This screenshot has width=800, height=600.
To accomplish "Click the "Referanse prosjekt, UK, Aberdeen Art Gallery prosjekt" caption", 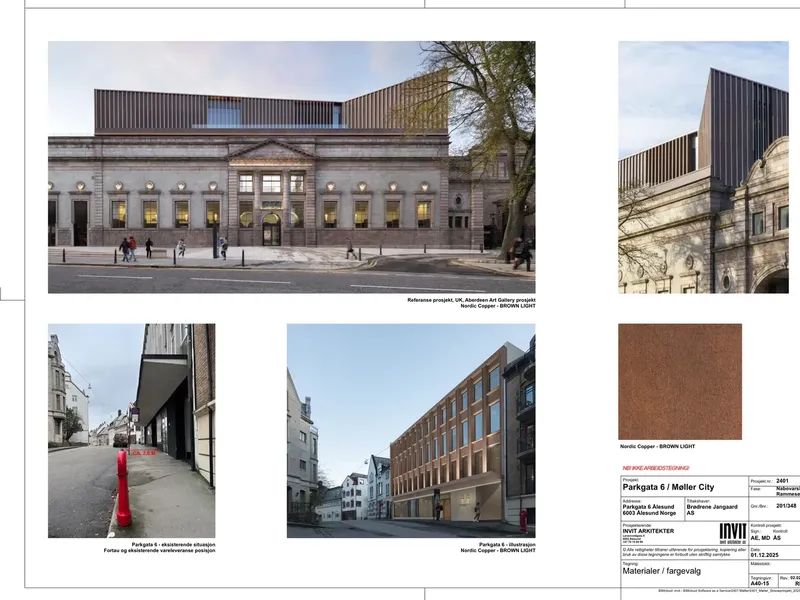I will (x=471, y=300).
